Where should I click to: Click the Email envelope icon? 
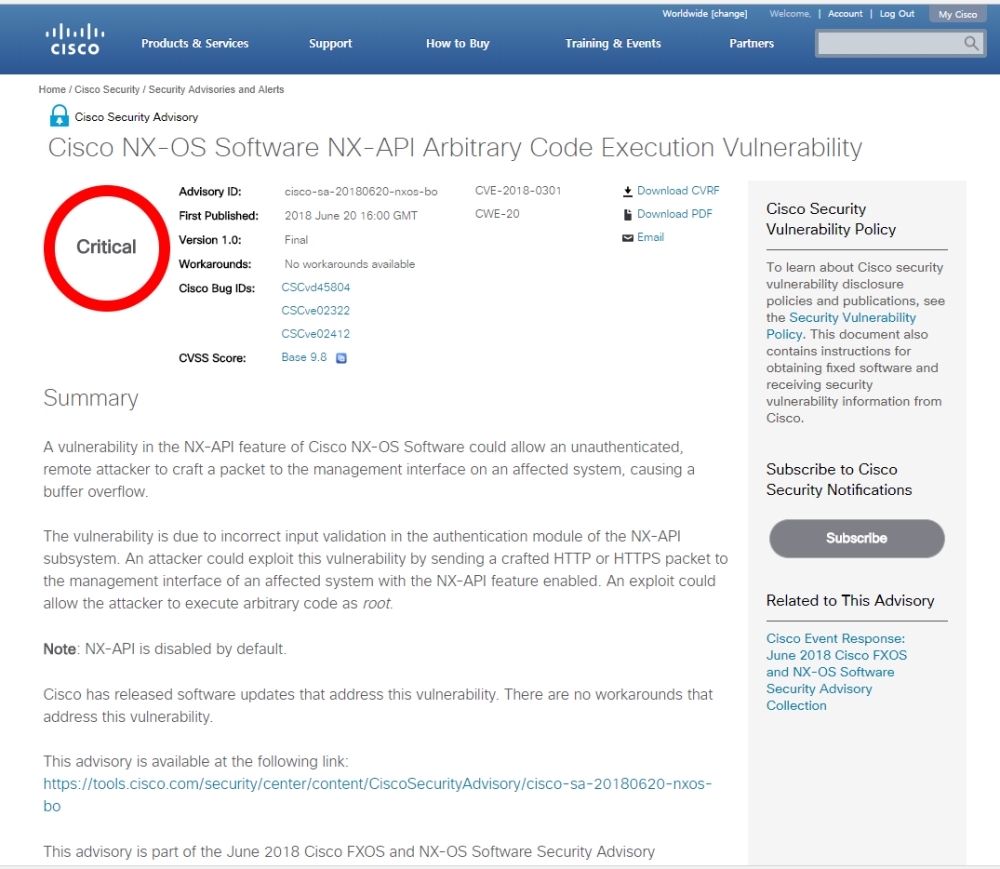(x=628, y=238)
